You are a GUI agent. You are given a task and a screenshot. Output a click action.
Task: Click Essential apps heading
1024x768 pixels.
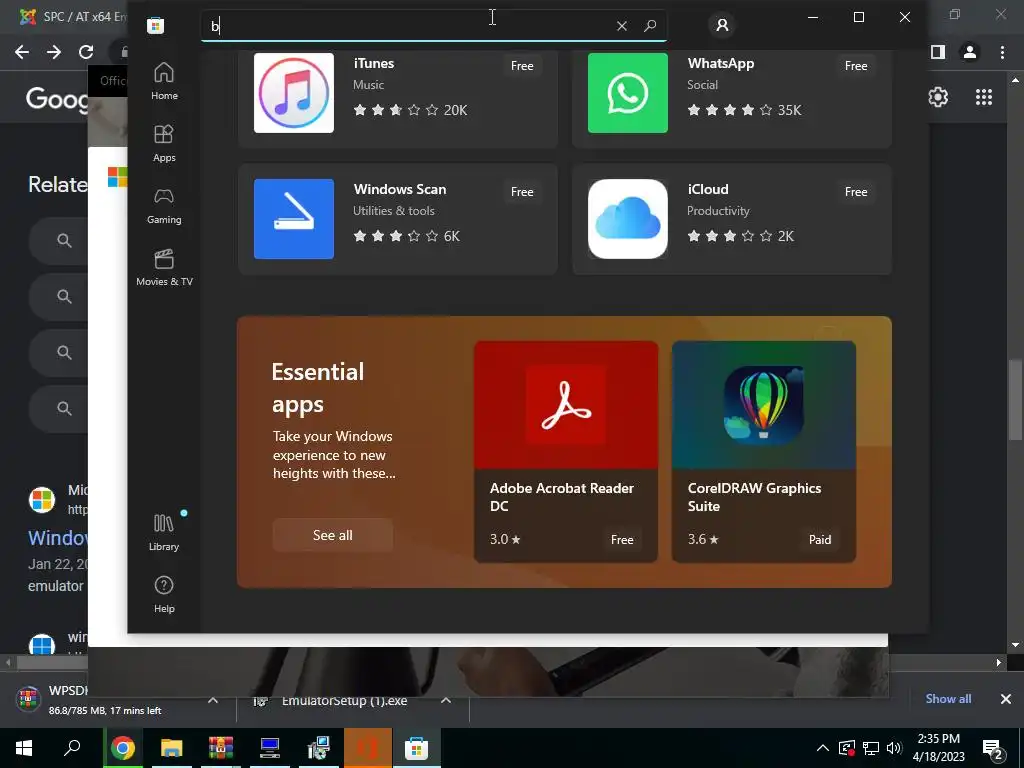[x=317, y=388]
